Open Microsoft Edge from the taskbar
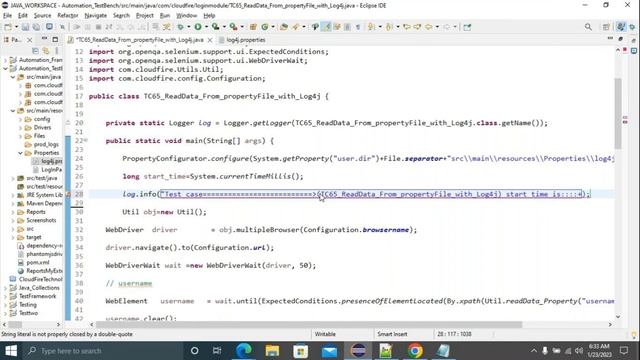This screenshot has width=640, height=360. 244,351
